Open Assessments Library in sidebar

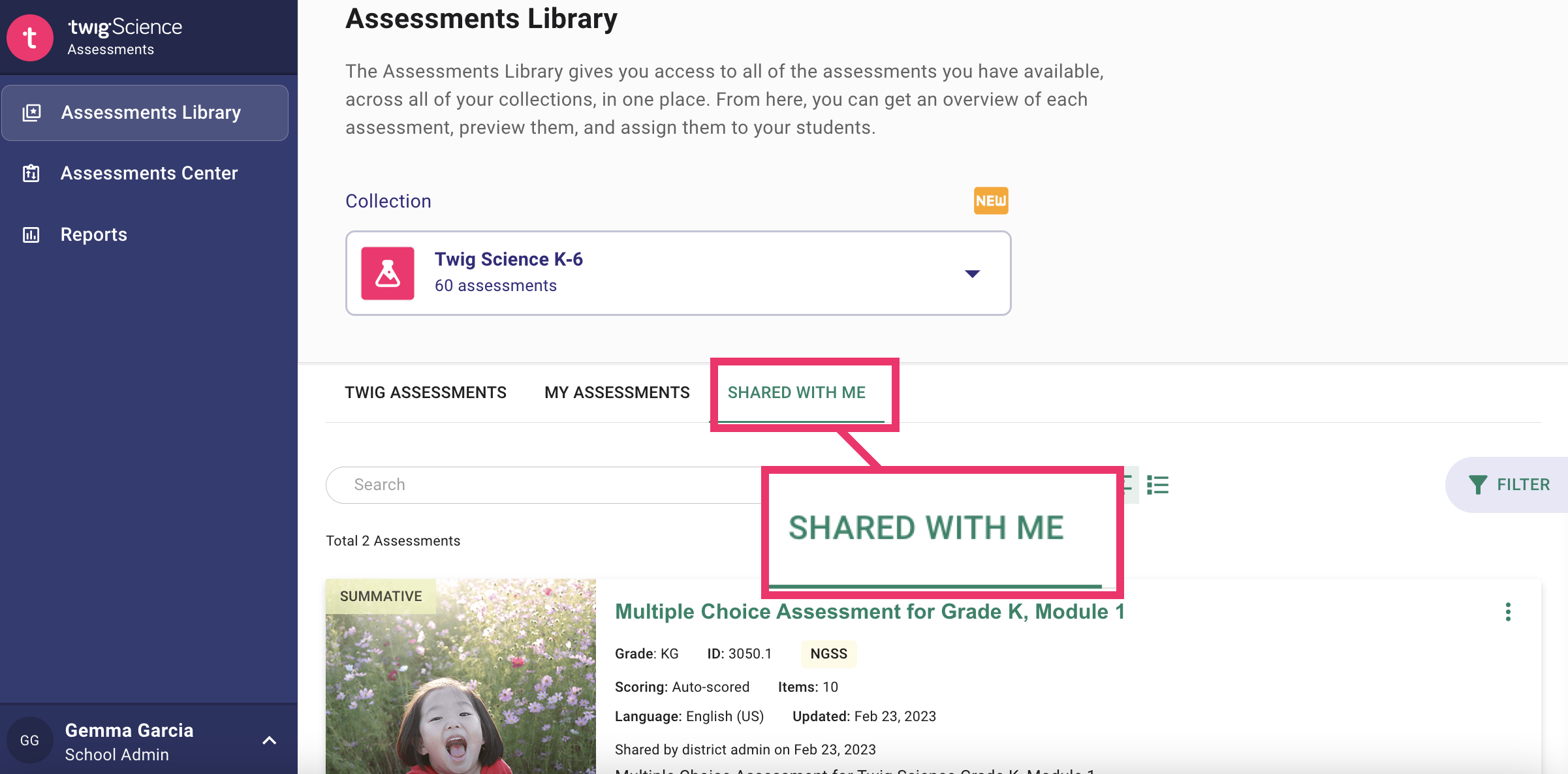145,112
